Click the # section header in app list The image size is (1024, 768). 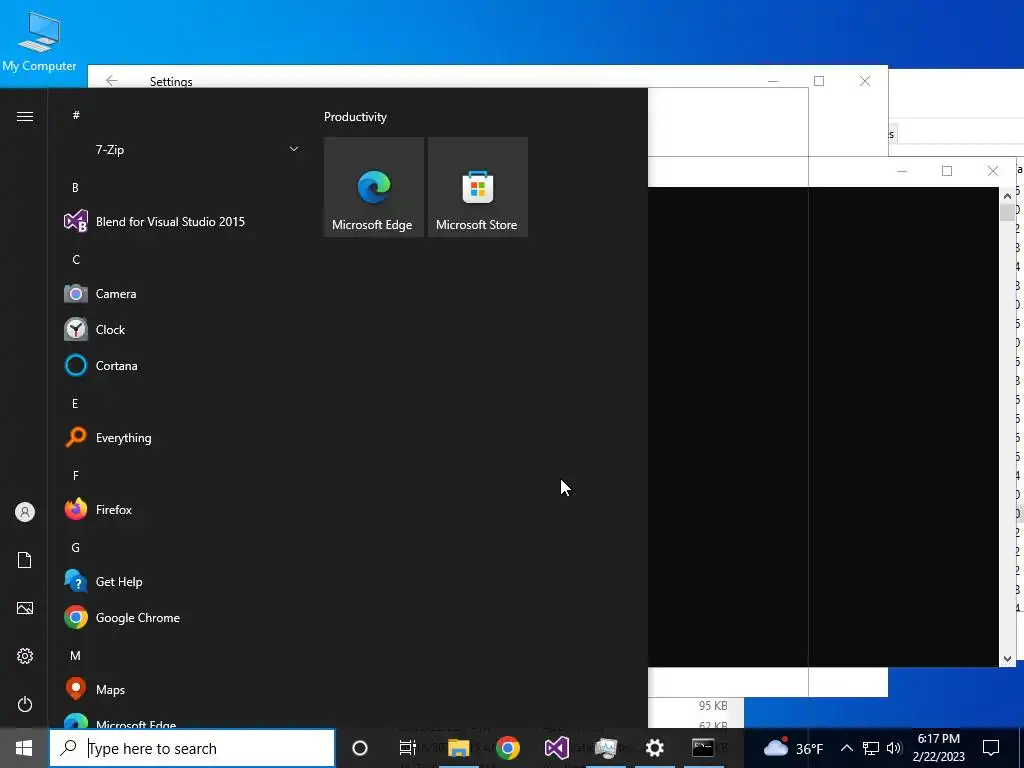click(76, 115)
